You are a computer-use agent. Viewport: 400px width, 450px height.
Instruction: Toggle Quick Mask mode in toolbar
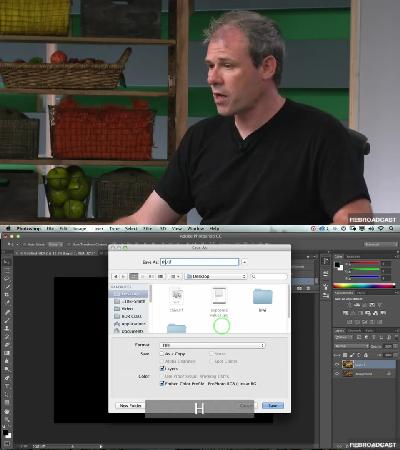pos(7,444)
